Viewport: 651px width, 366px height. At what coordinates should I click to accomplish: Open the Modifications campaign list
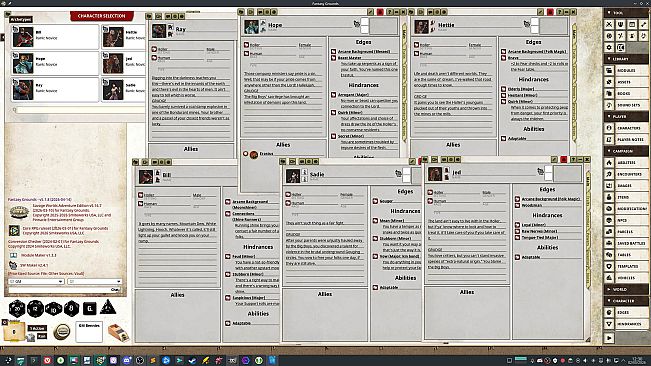(x=626, y=209)
